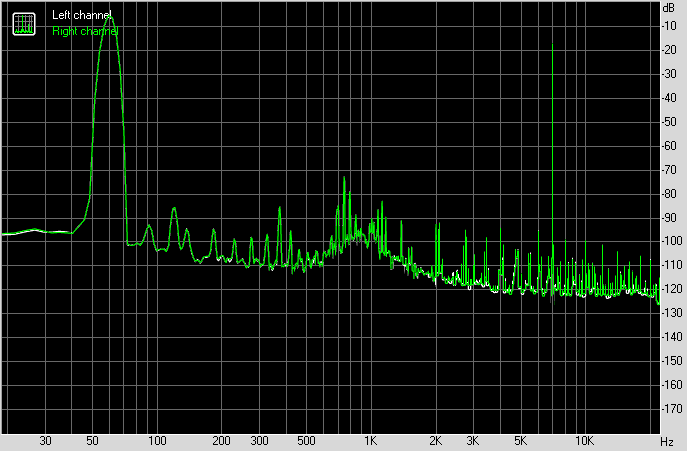
Task: Click the -120 dB axis label
Action: tap(672, 289)
